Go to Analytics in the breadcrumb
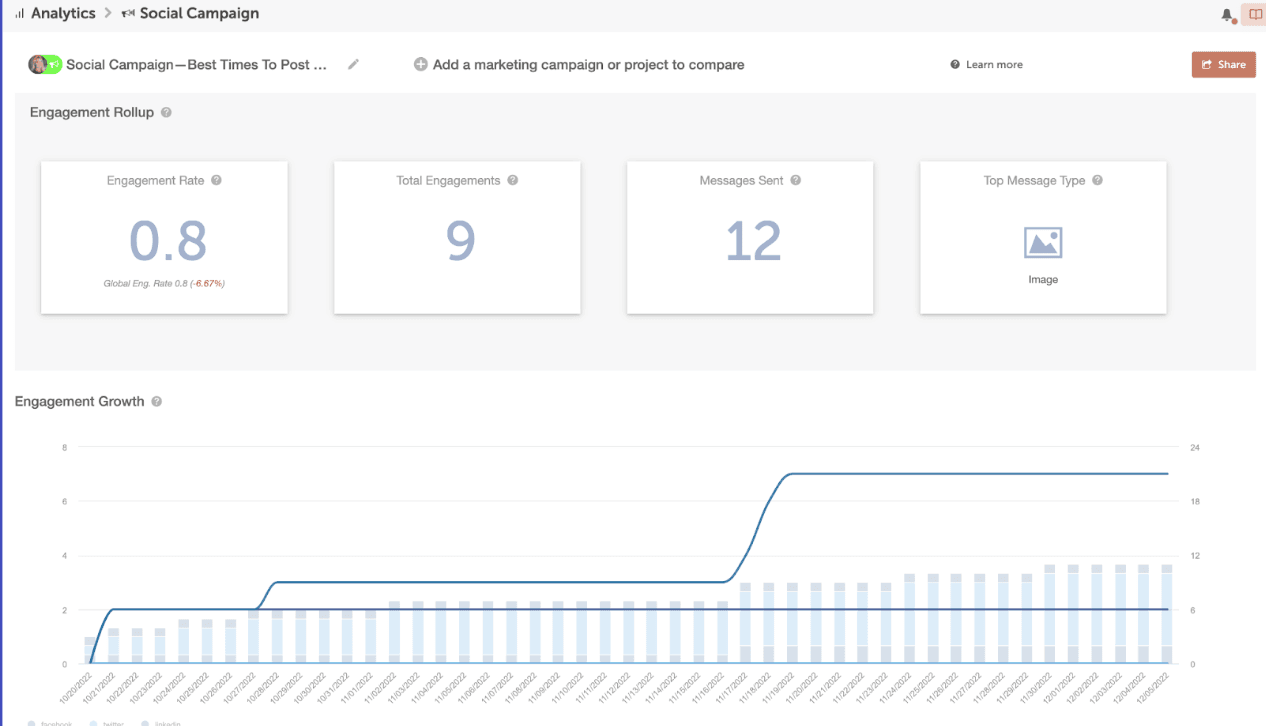This screenshot has width=1266, height=726. click(62, 14)
